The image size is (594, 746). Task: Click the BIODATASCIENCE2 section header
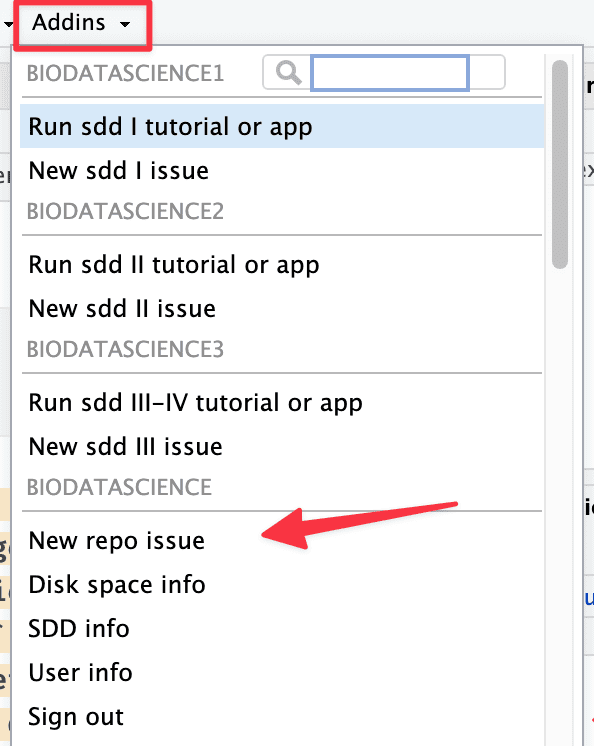[x=125, y=211]
